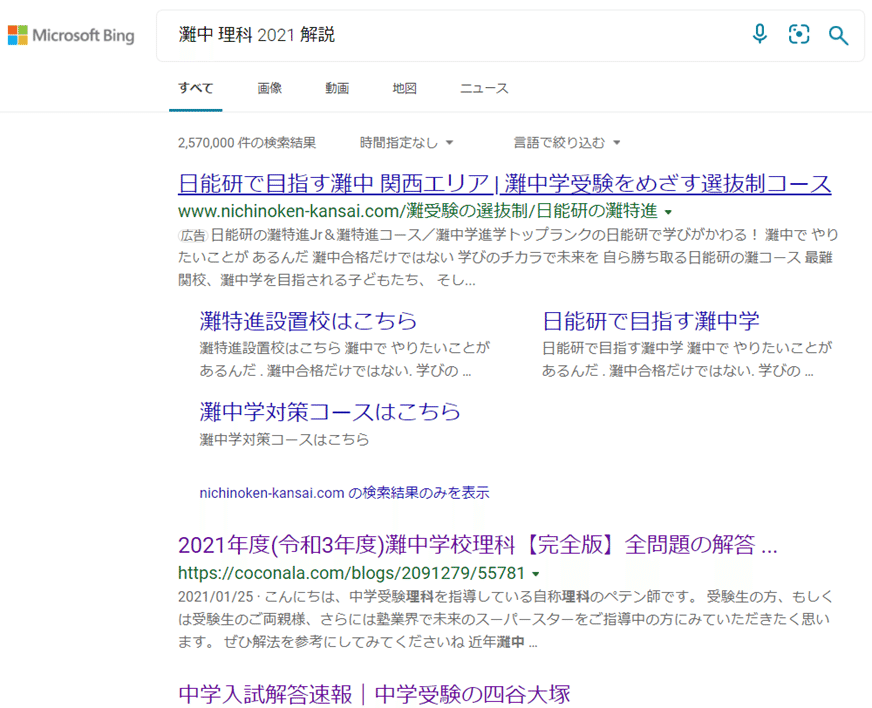Expand the 時間指定なし time filter
872x708 pixels.
407,143
